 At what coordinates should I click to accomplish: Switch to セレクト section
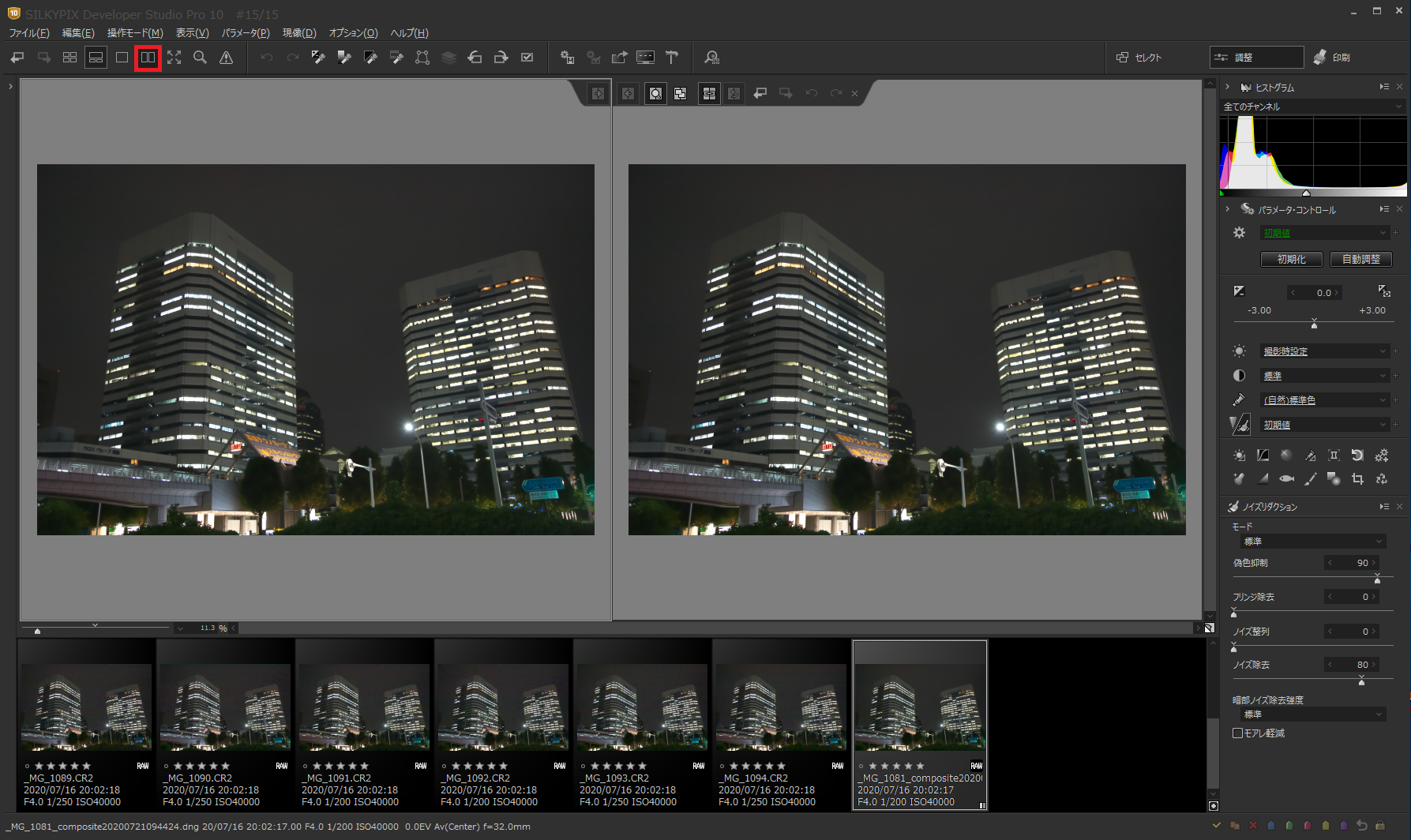click(1139, 58)
